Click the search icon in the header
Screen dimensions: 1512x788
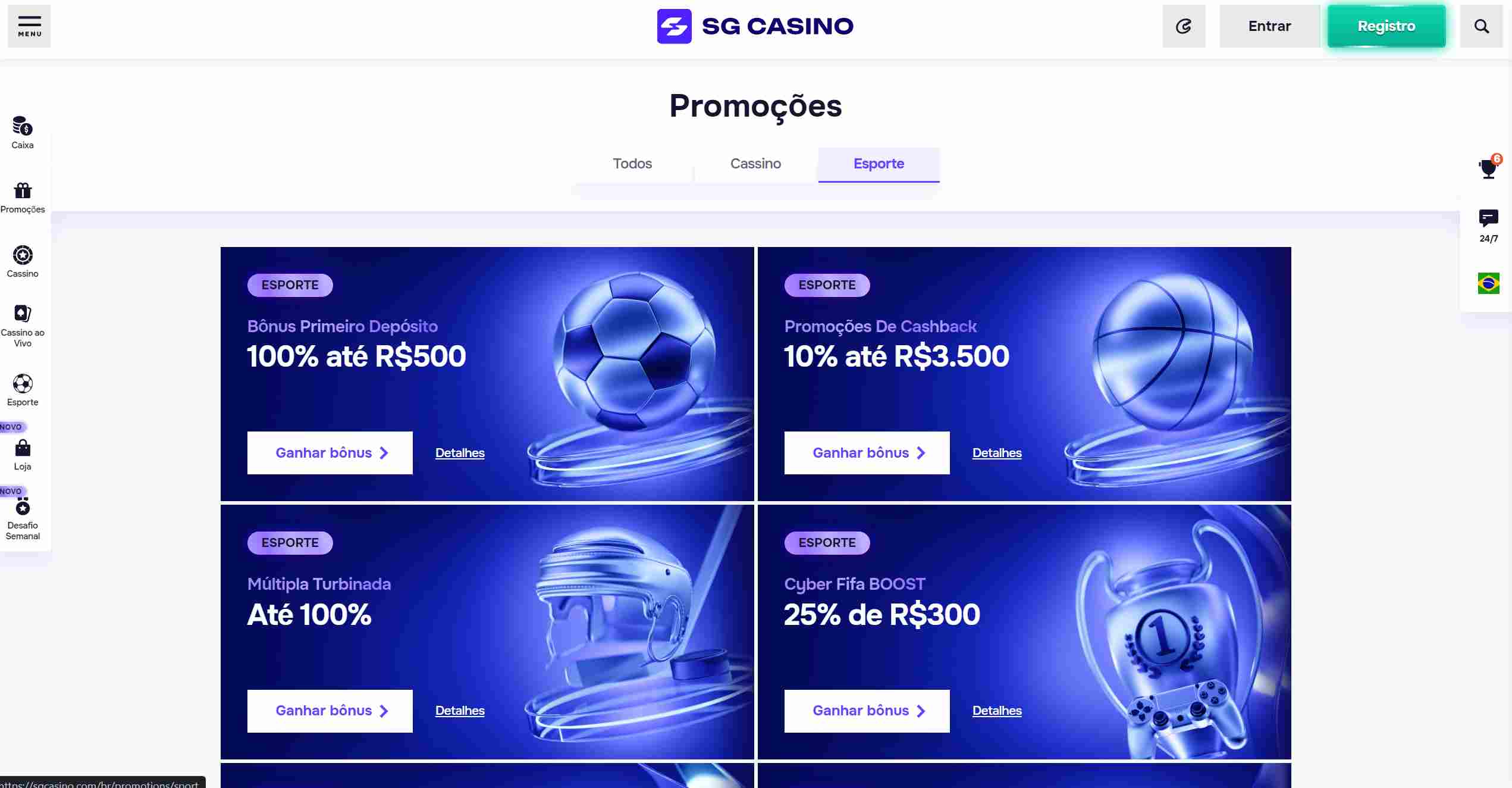coord(1481,26)
